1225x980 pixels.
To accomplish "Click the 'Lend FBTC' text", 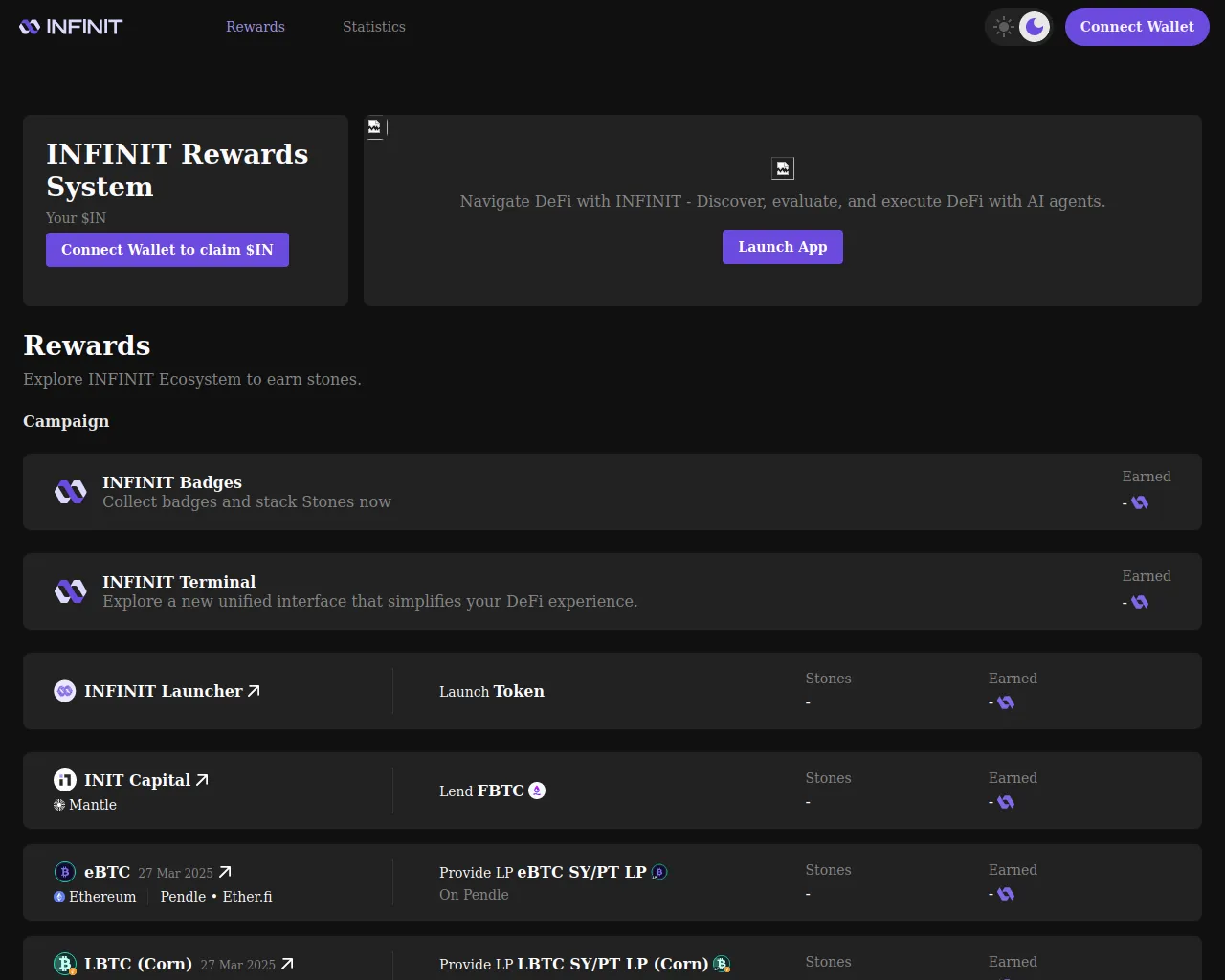I will tap(481, 791).
